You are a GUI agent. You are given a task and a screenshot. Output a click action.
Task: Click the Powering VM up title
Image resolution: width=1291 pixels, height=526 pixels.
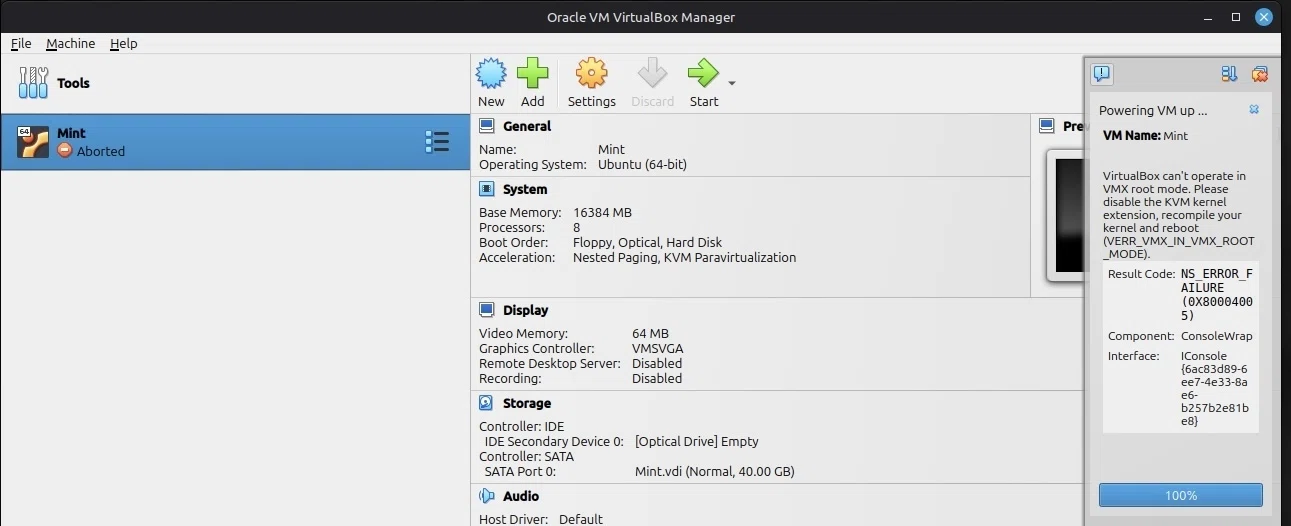pyautogui.click(x=1153, y=111)
